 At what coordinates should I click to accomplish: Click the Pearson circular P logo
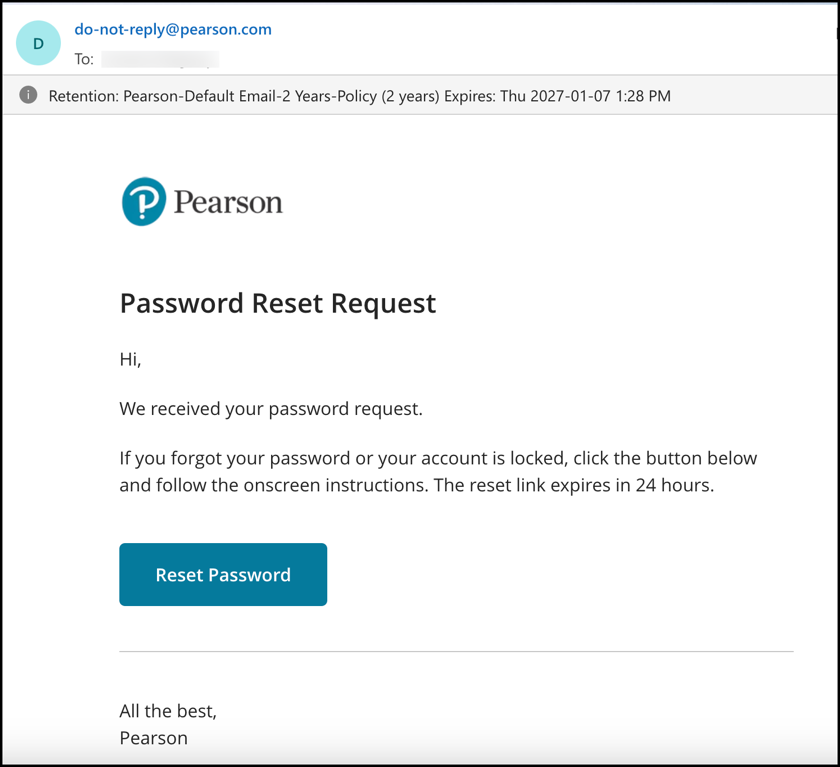click(144, 202)
